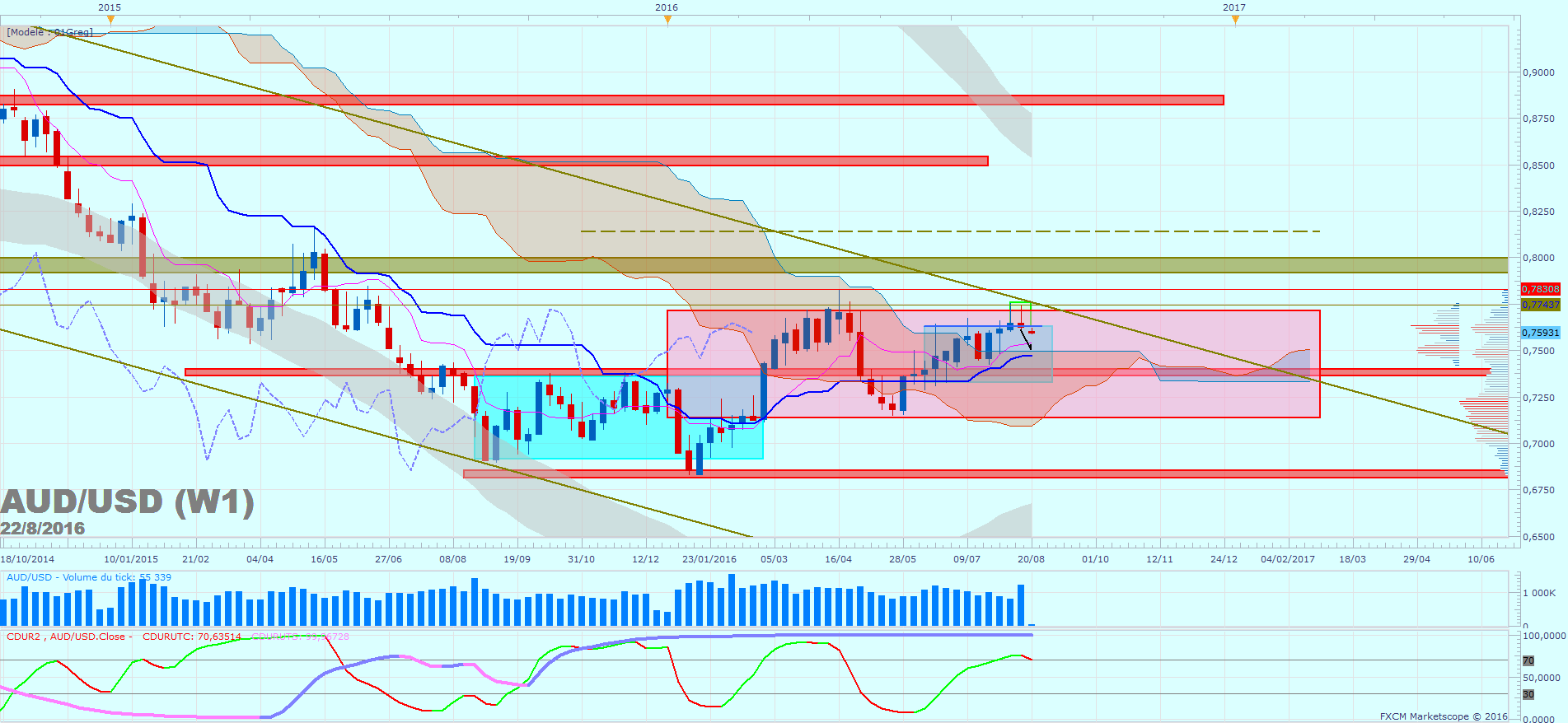
Task: Select the '[Modele : 01Greg]' template label
Action: [50, 32]
